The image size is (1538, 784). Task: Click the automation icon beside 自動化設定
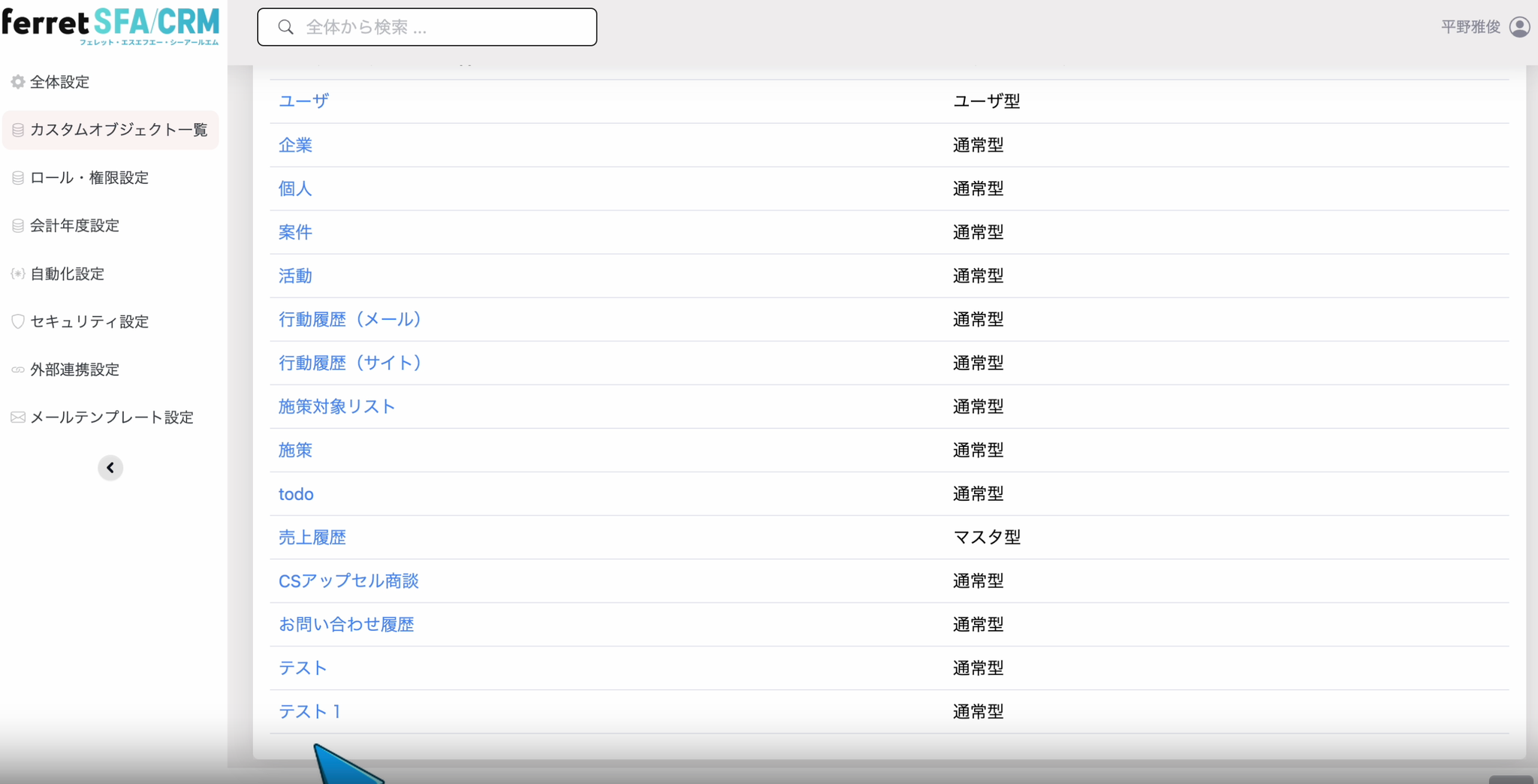click(x=18, y=274)
